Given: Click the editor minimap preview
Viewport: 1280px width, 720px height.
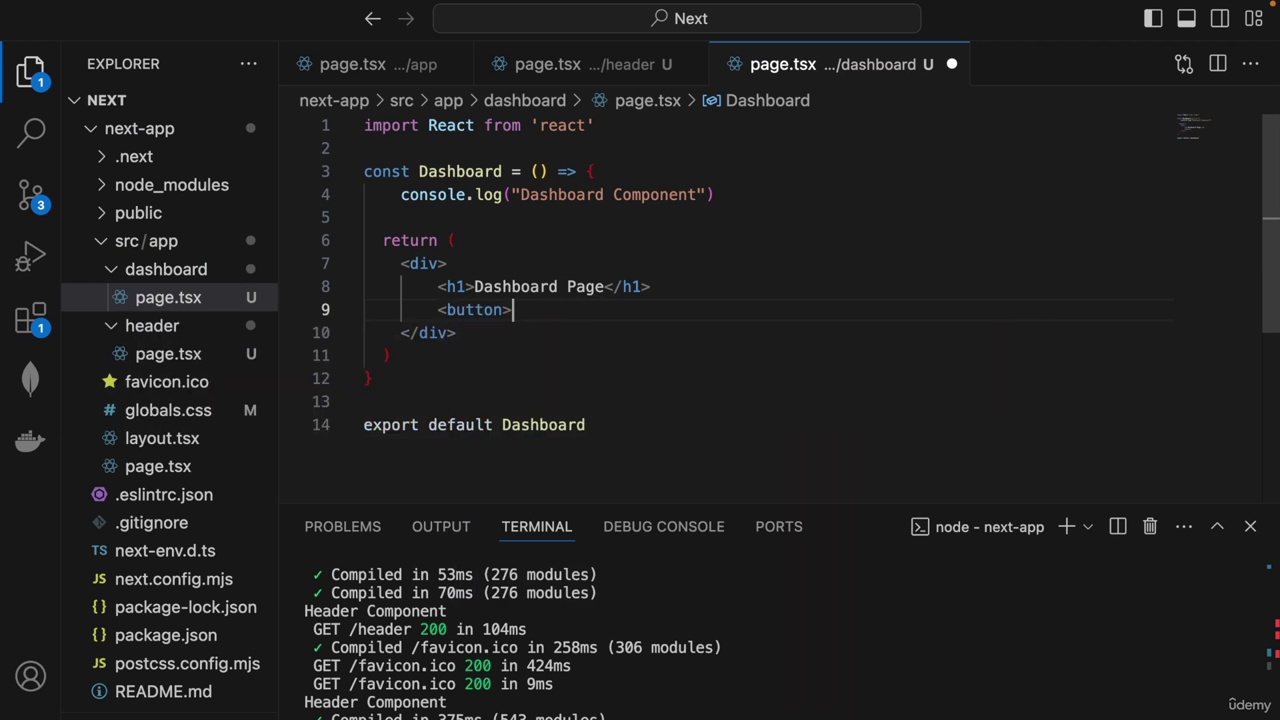Looking at the screenshot, I should (x=1193, y=127).
